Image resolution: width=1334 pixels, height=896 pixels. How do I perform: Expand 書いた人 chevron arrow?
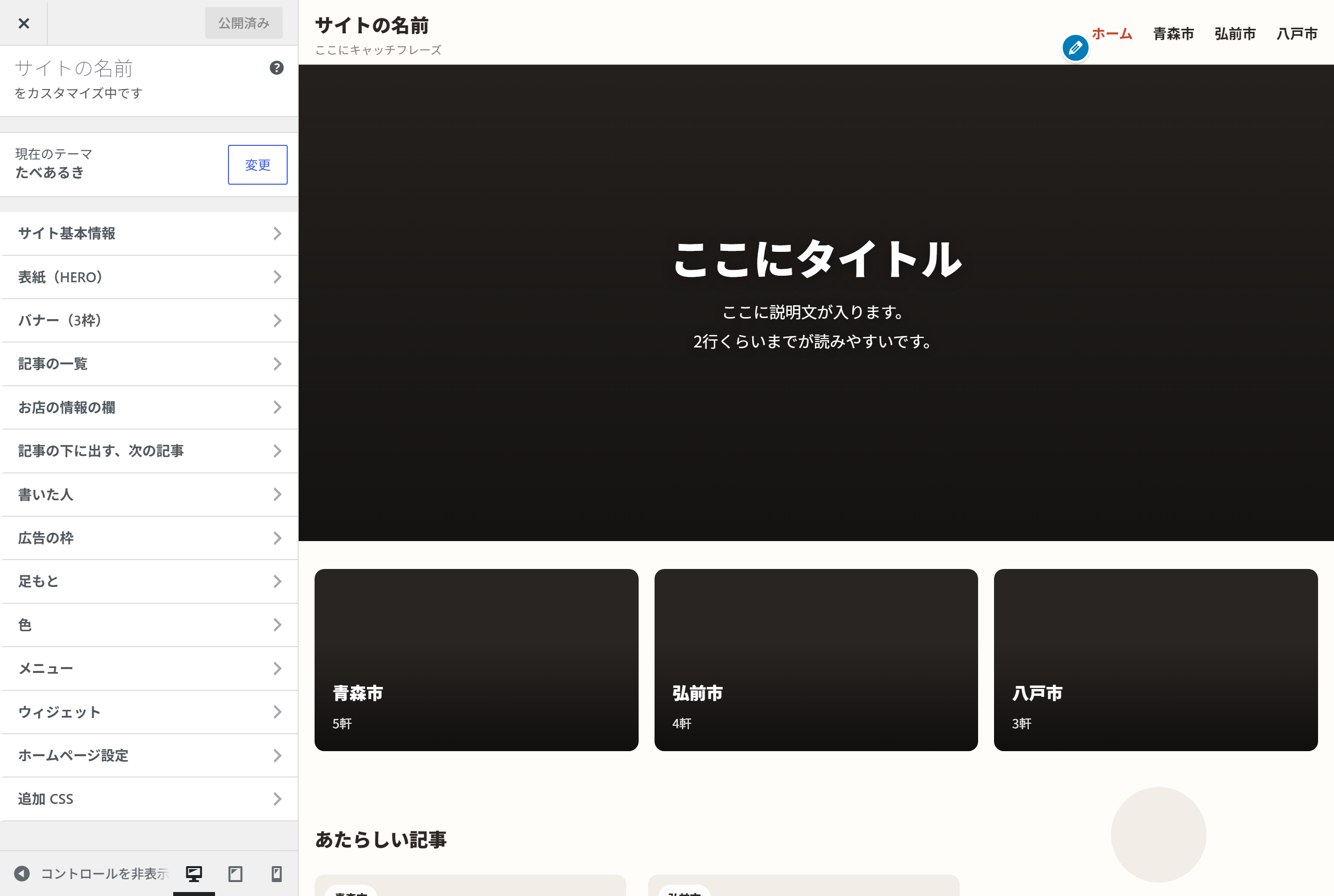pos(277,494)
